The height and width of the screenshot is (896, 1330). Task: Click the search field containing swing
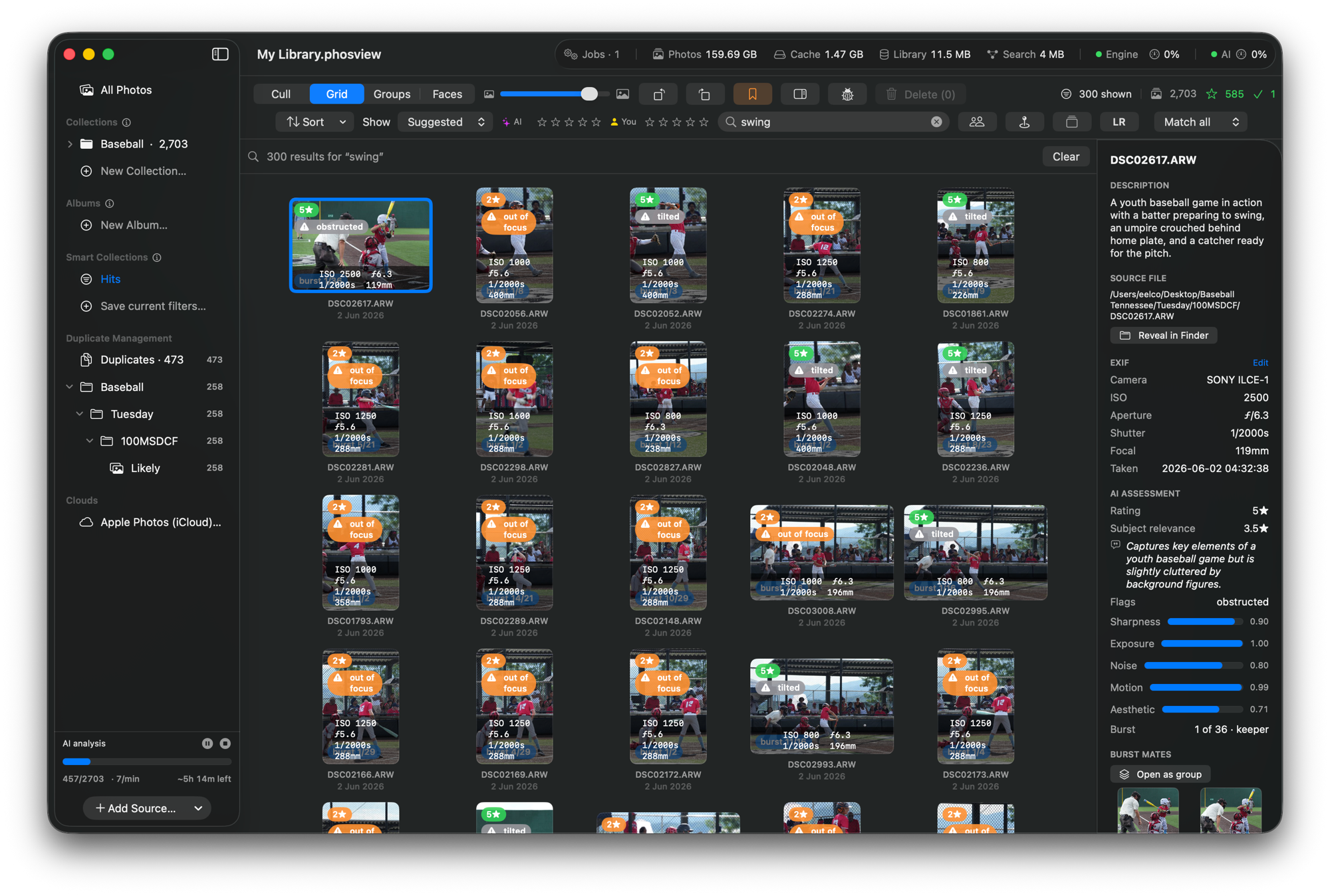(833, 122)
